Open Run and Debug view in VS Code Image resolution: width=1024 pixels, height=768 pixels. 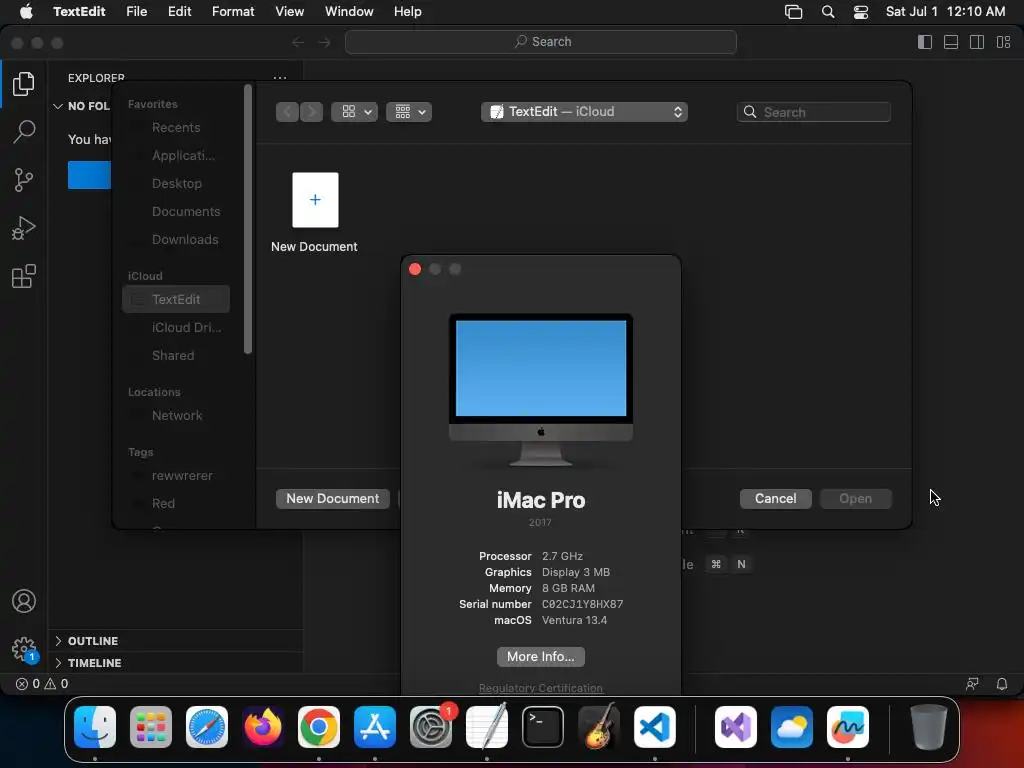pyautogui.click(x=24, y=228)
